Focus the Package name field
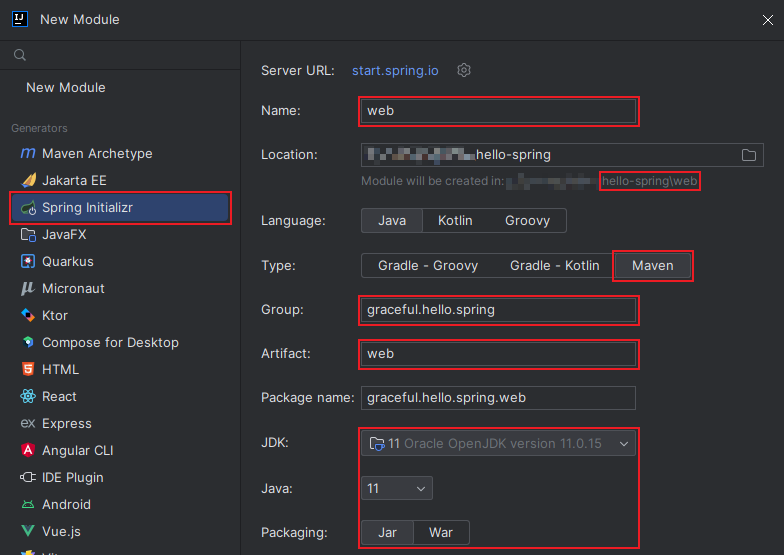This screenshot has height=555, width=784. pyautogui.click(x=498, y=398)
